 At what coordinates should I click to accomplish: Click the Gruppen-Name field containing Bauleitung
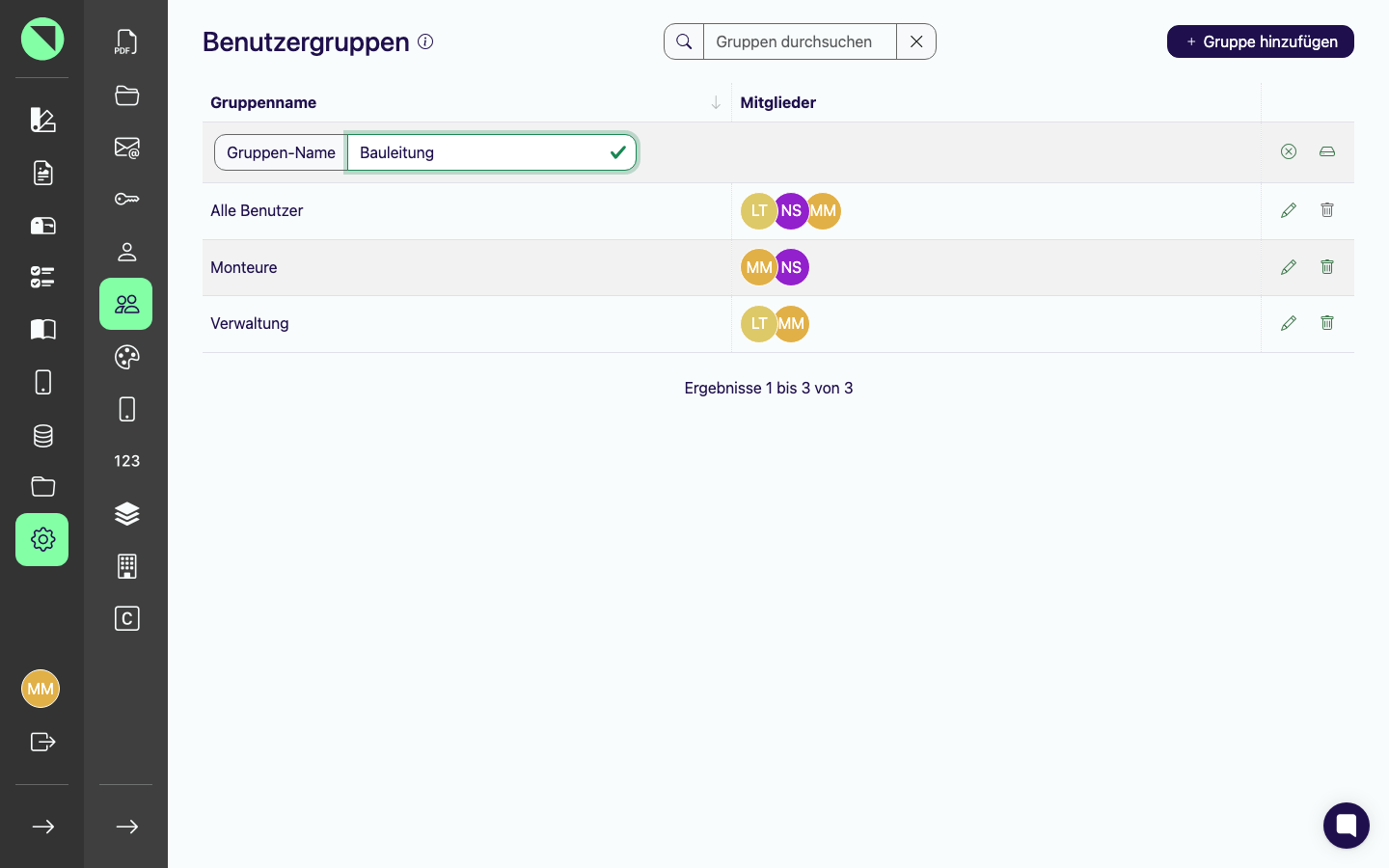(492, 152)
